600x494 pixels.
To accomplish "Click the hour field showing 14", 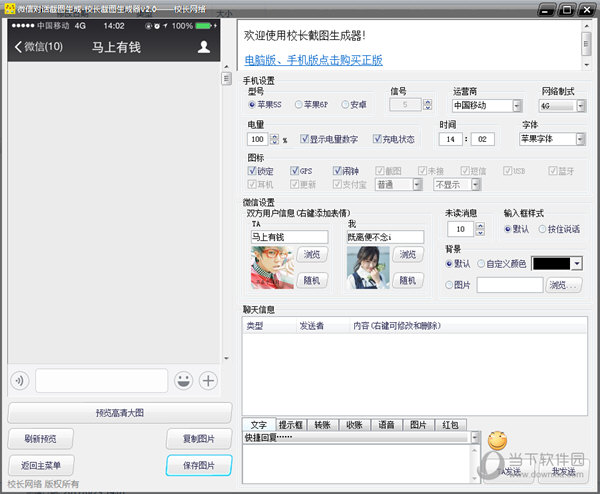I will (x=450, y=139).
